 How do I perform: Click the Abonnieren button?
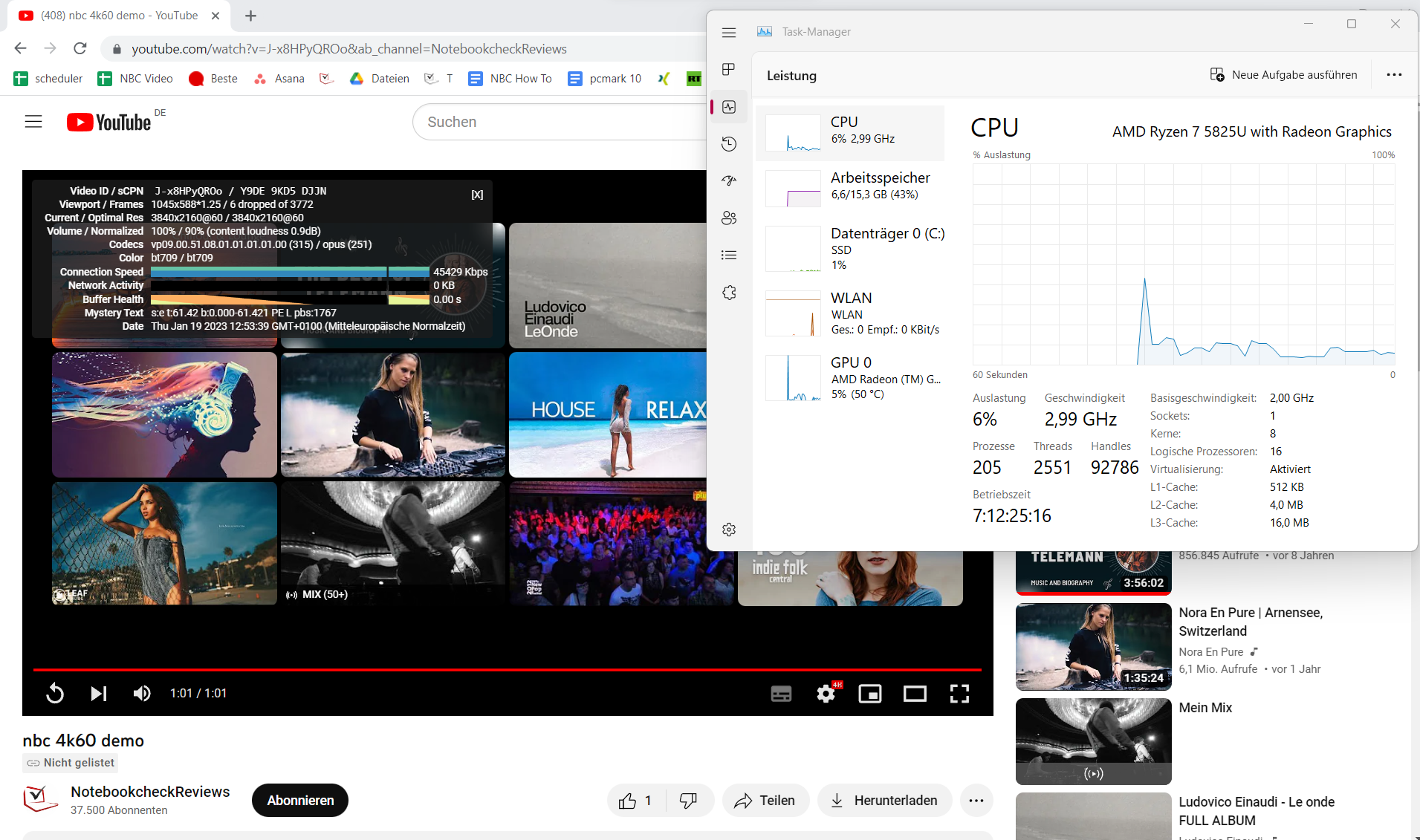tap(300, 800)
